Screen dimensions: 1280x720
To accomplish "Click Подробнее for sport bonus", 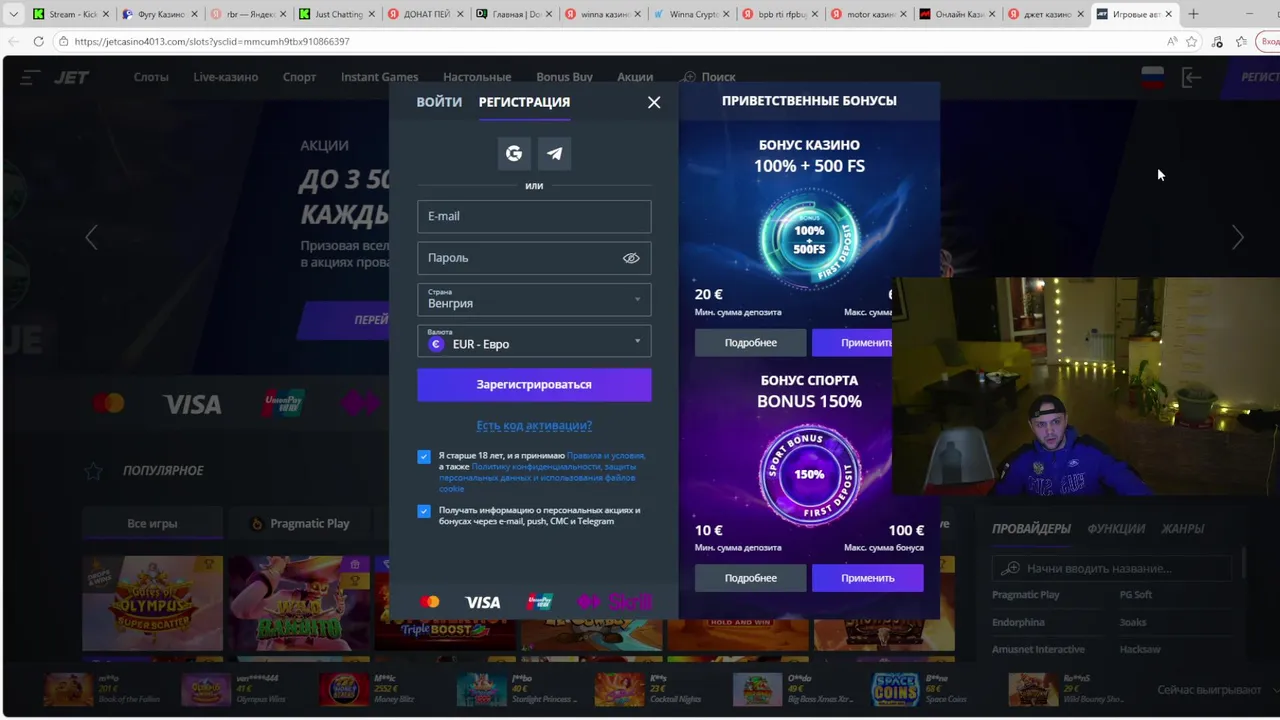I will click(751, 578).
